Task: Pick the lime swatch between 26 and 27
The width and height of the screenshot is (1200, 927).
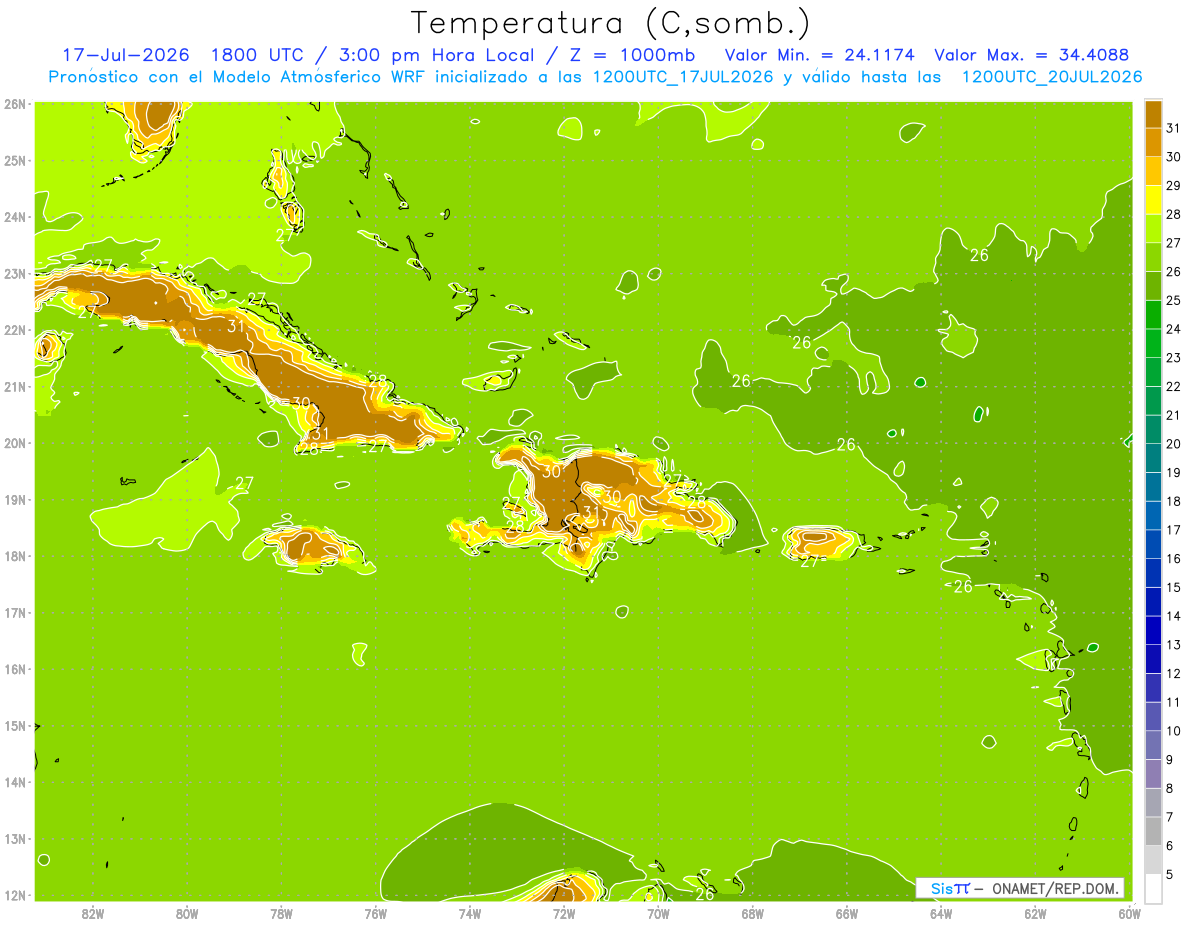Action: coord(1153,257)
